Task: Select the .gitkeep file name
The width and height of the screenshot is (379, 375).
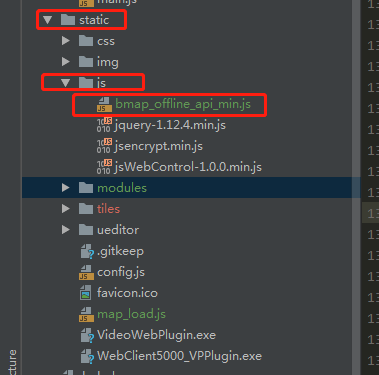Action: point(120,251)
